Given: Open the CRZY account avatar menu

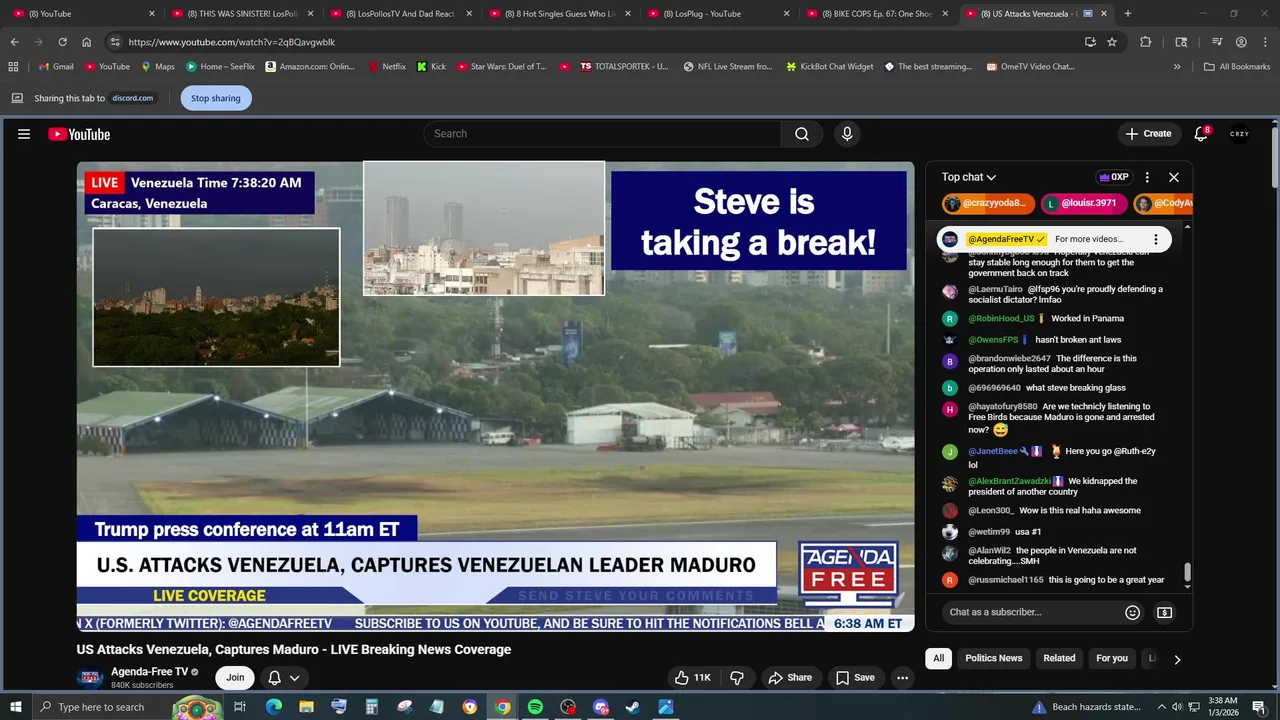Looking at the screenshot, I should click(x=1239, y=134).
